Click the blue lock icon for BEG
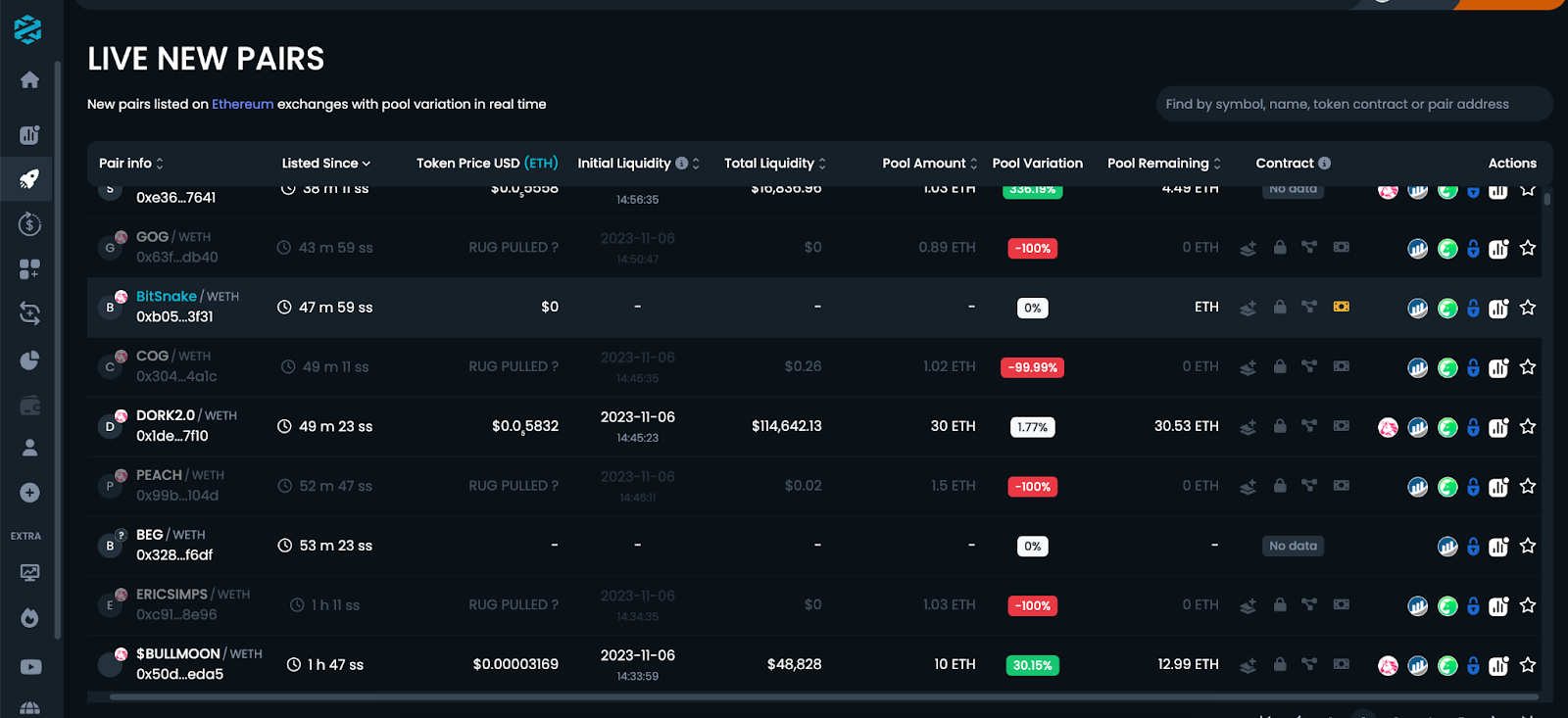 1473,547
